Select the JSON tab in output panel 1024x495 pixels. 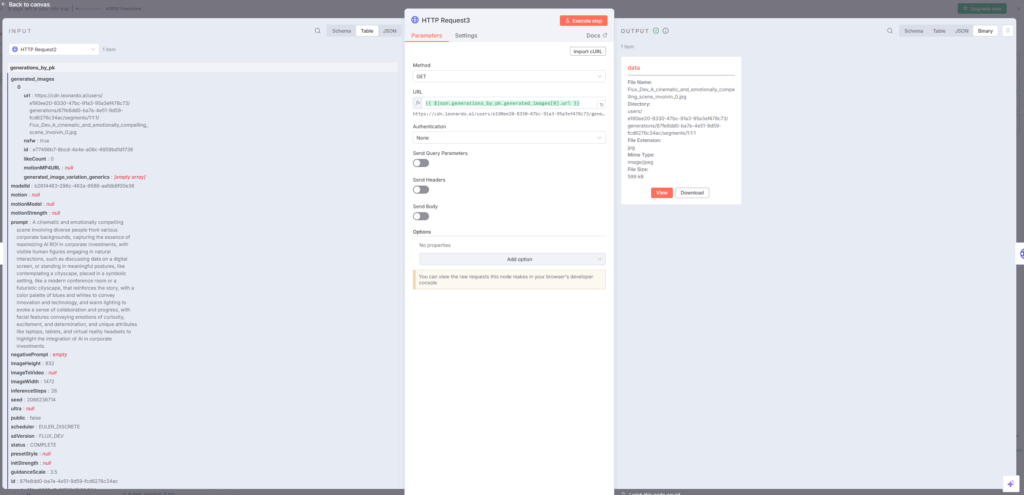point(961,31)
